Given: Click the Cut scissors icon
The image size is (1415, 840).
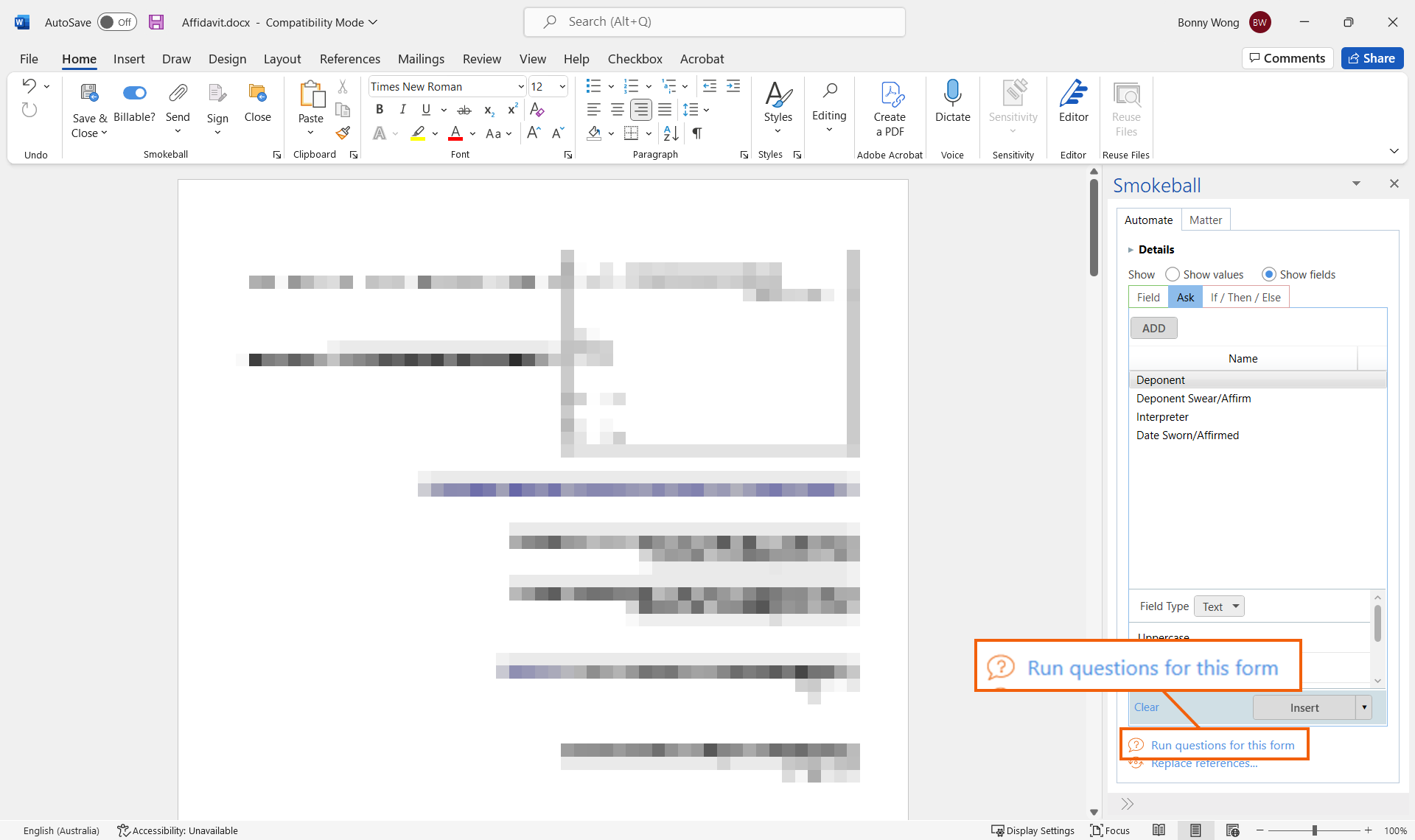Looking at the screenshot, I should [x=343, y=86].
